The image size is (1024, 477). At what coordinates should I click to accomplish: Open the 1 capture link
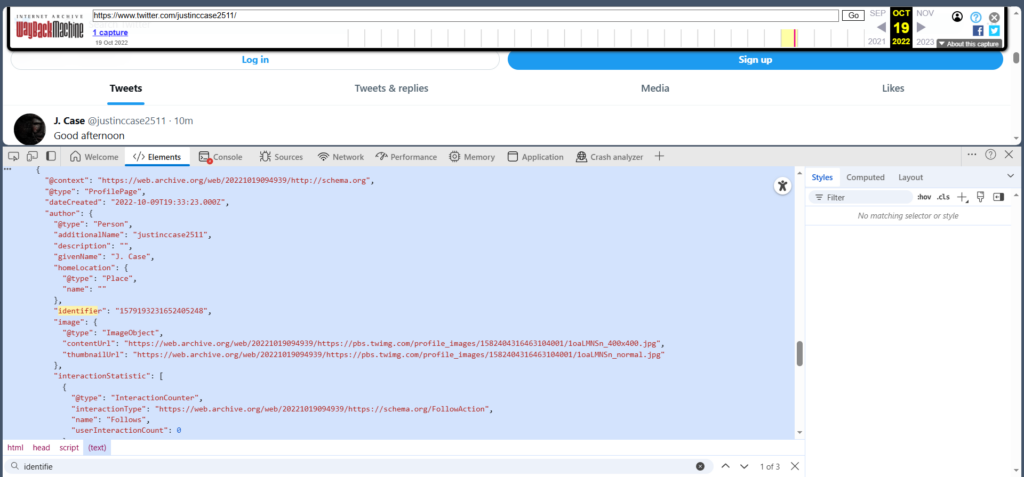108,32
